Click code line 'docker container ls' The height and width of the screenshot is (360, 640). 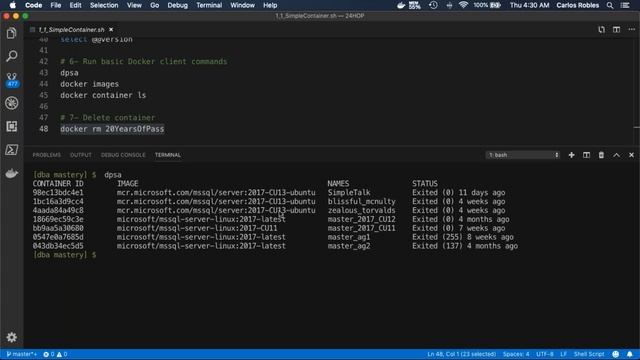click(103, 95)
